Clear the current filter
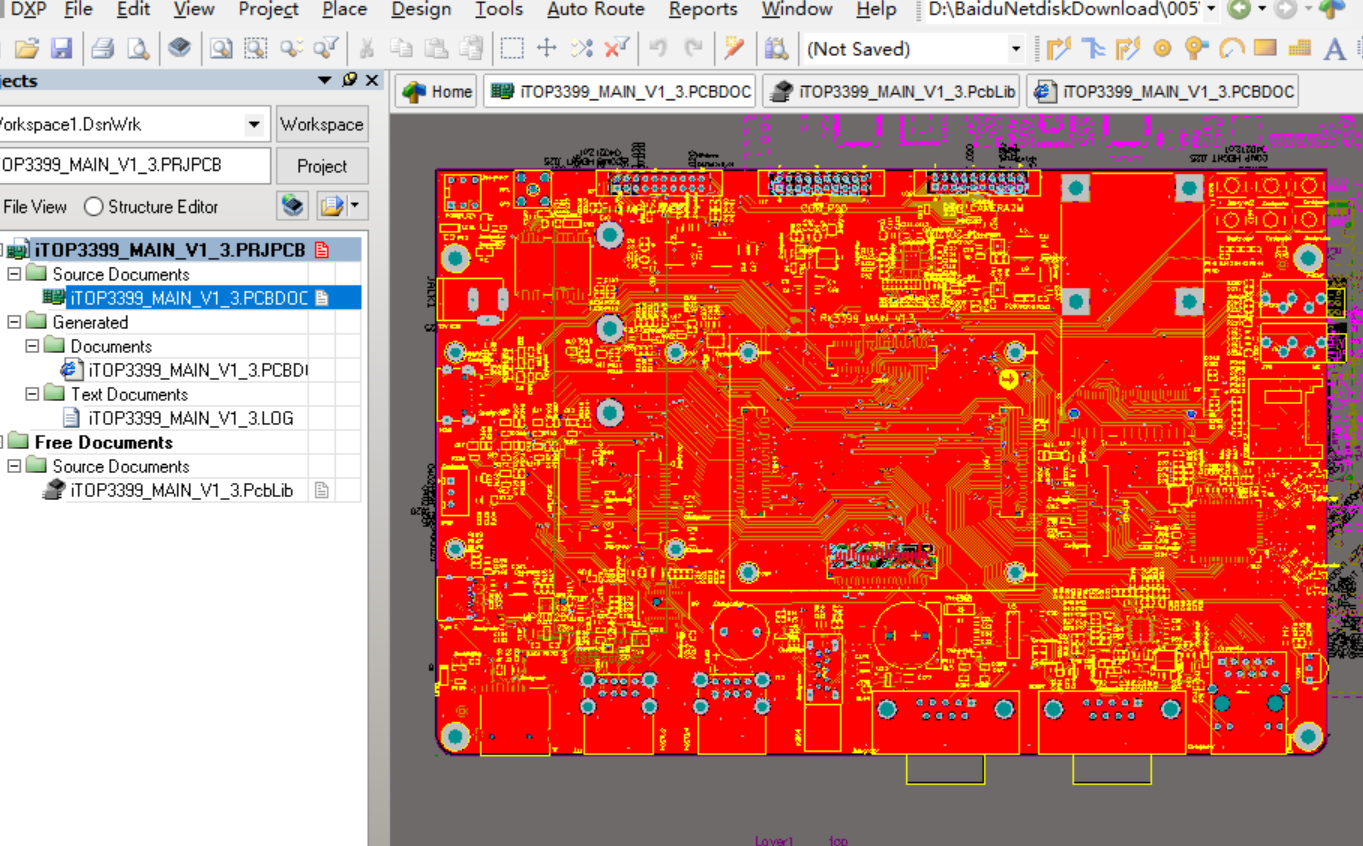The image size is (1363, 846). tap(617, 48)
